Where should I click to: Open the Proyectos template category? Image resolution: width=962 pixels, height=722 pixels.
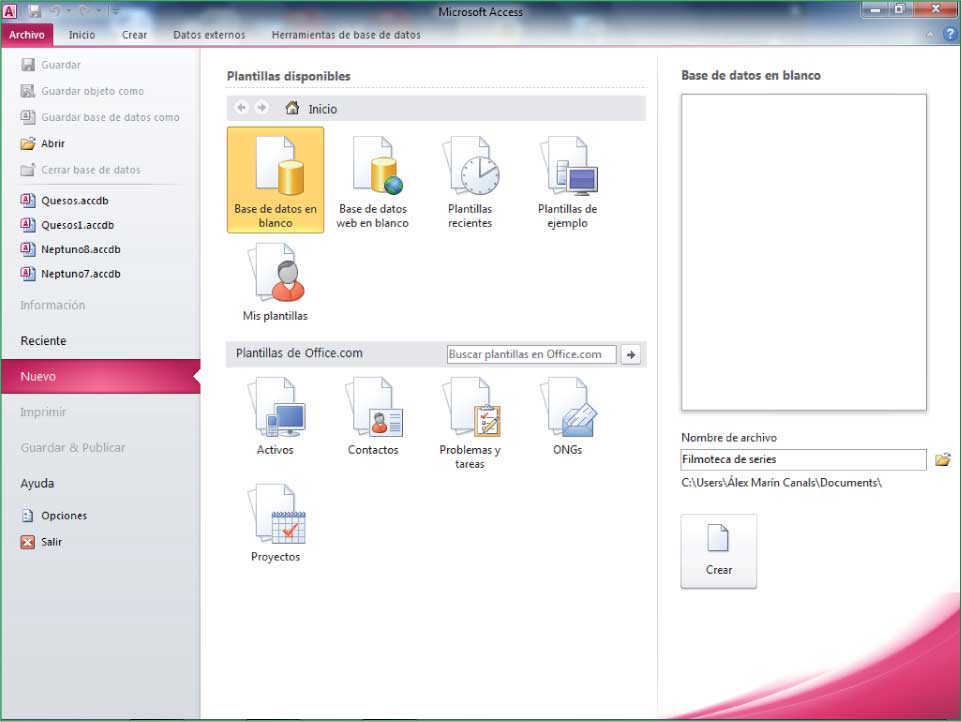[275, 523]
